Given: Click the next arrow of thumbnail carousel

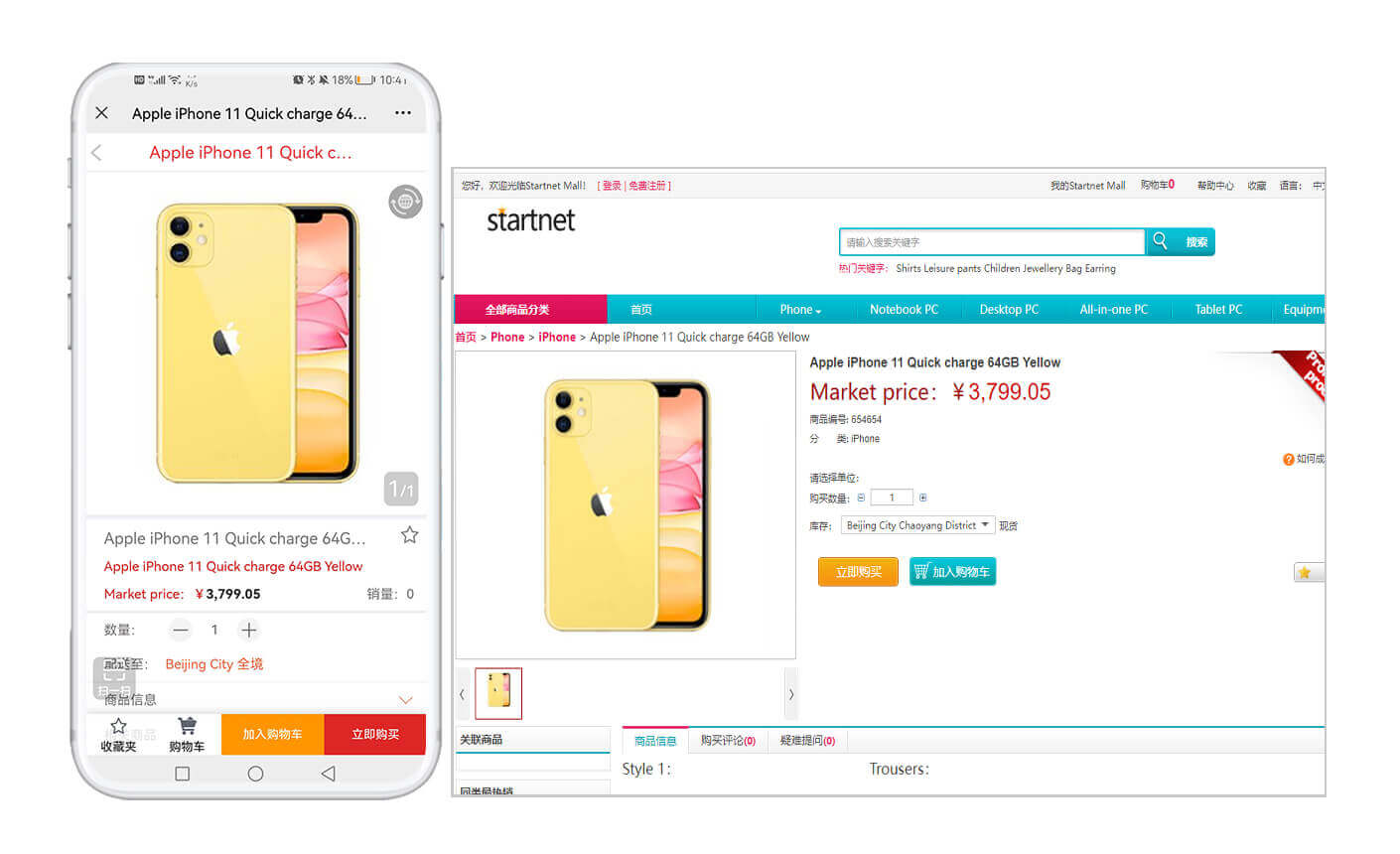Looking at the screenshot, I should point(790,694).
